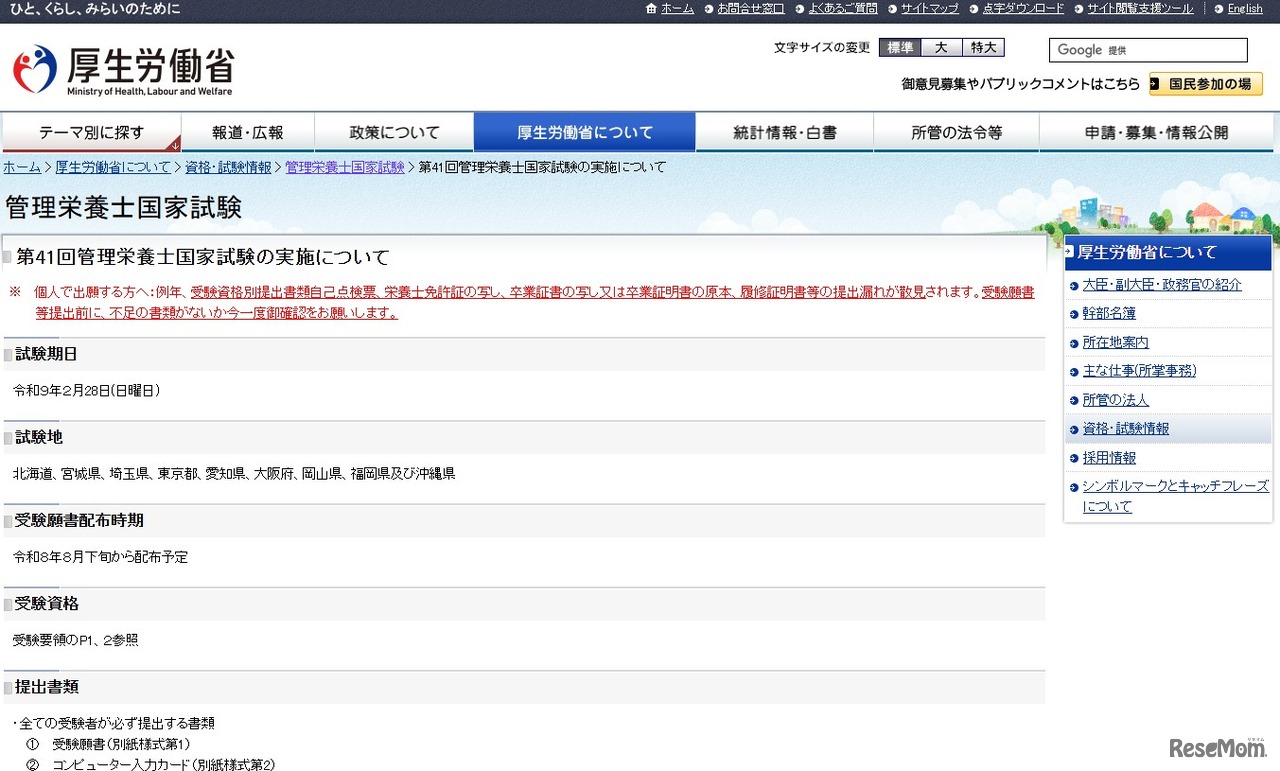1280x771 pixels.
Task: Open 所管の法人 sidebar link
Action: click(x=1115, y=400)
